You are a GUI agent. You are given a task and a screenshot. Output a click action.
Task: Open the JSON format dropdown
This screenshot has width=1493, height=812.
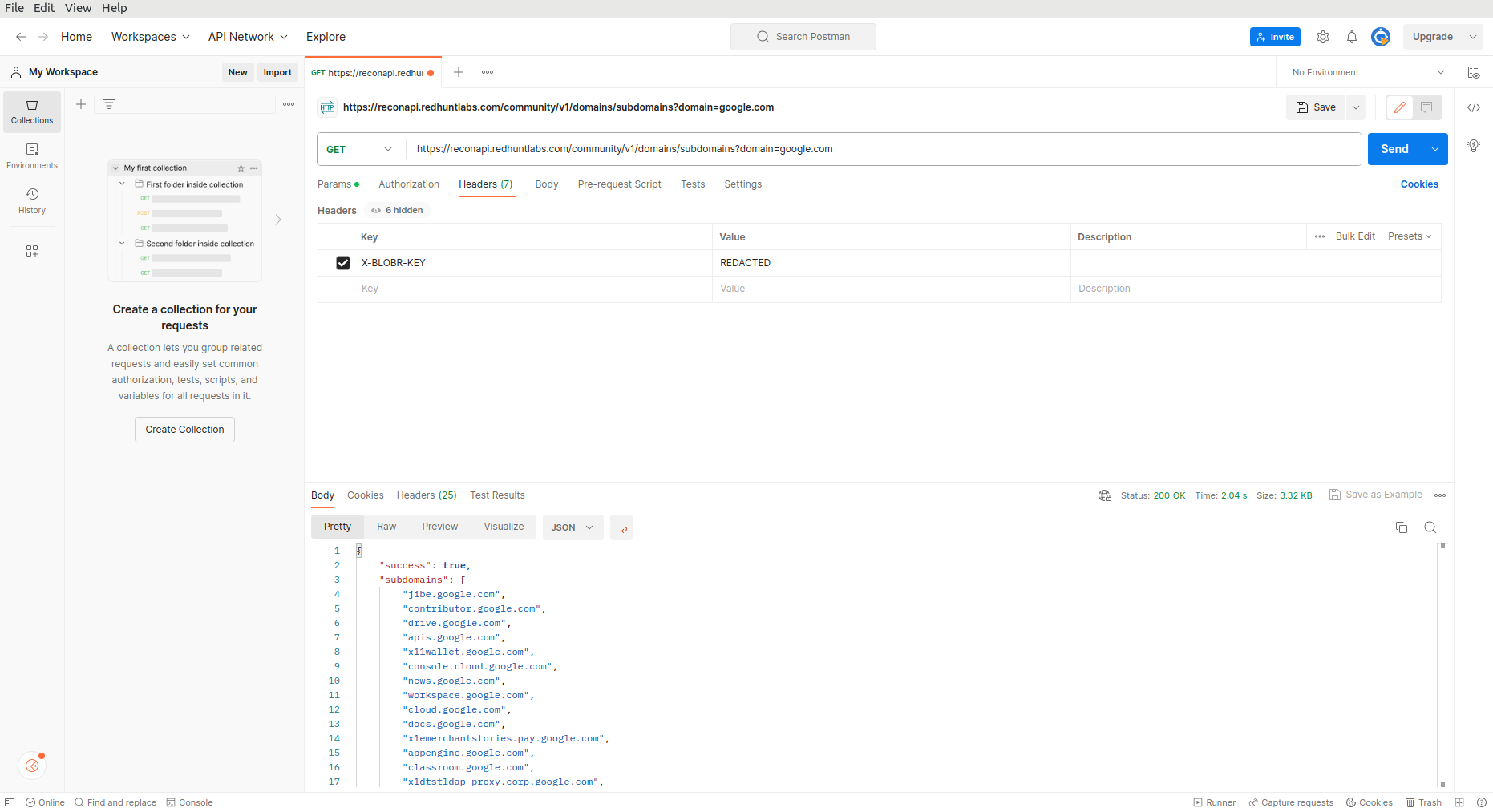[573, 527]
